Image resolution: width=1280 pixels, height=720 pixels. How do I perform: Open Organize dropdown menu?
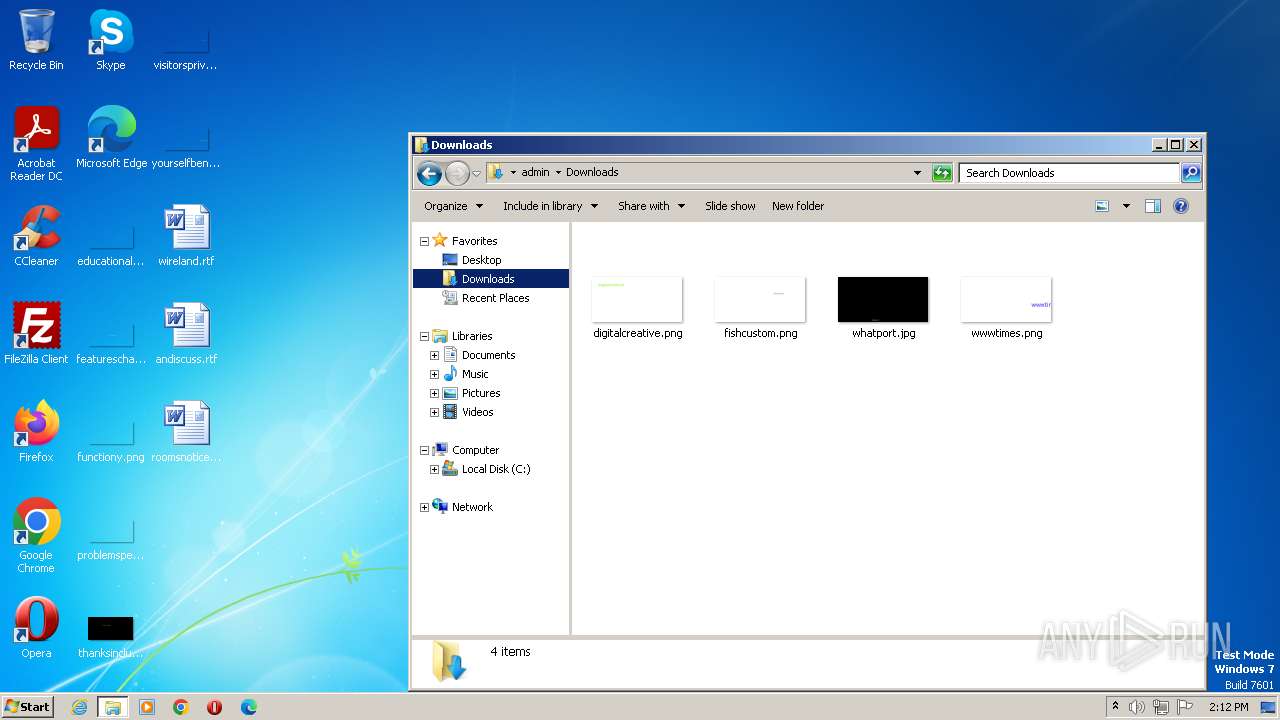453,206
